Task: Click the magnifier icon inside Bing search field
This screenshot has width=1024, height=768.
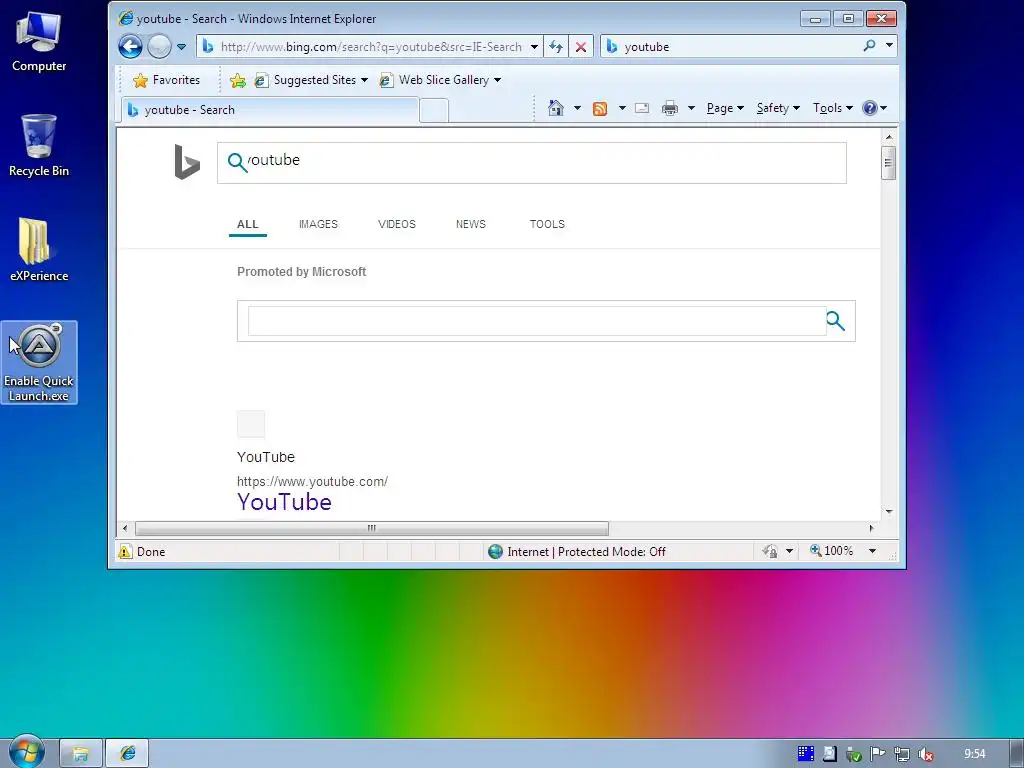Action: [237, 162]
